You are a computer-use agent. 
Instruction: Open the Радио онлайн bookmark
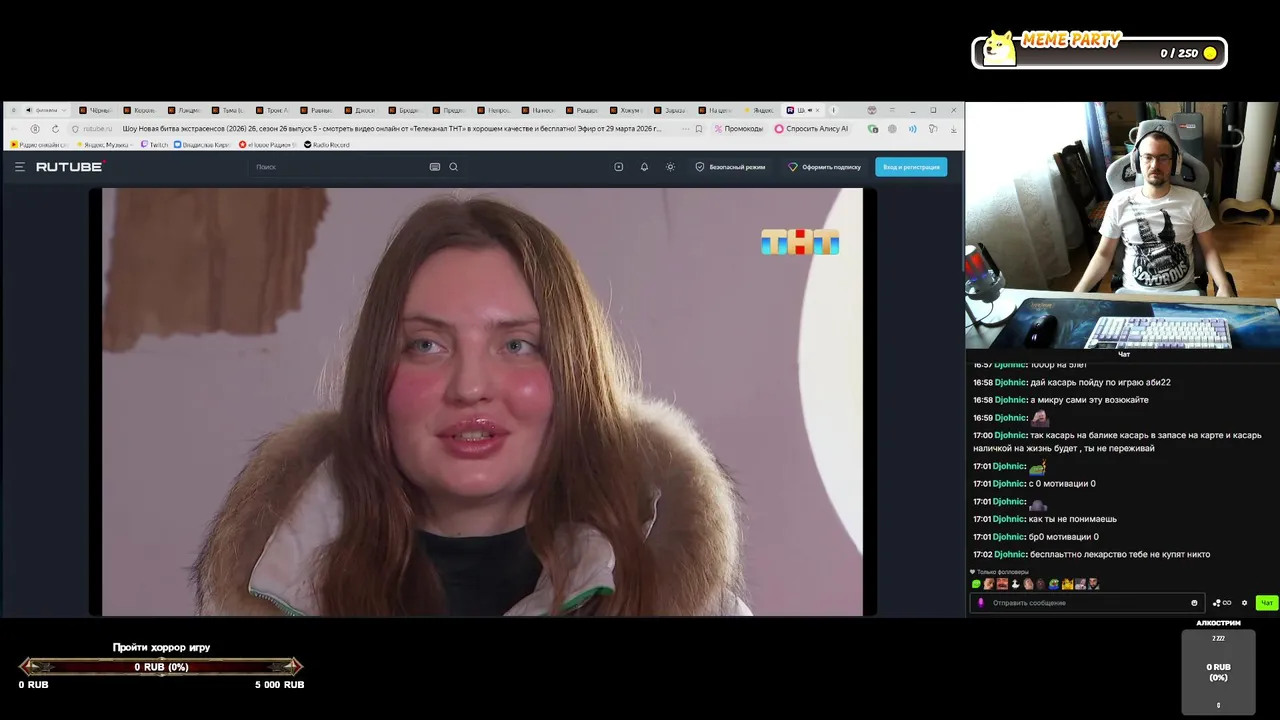pos(39,145)
